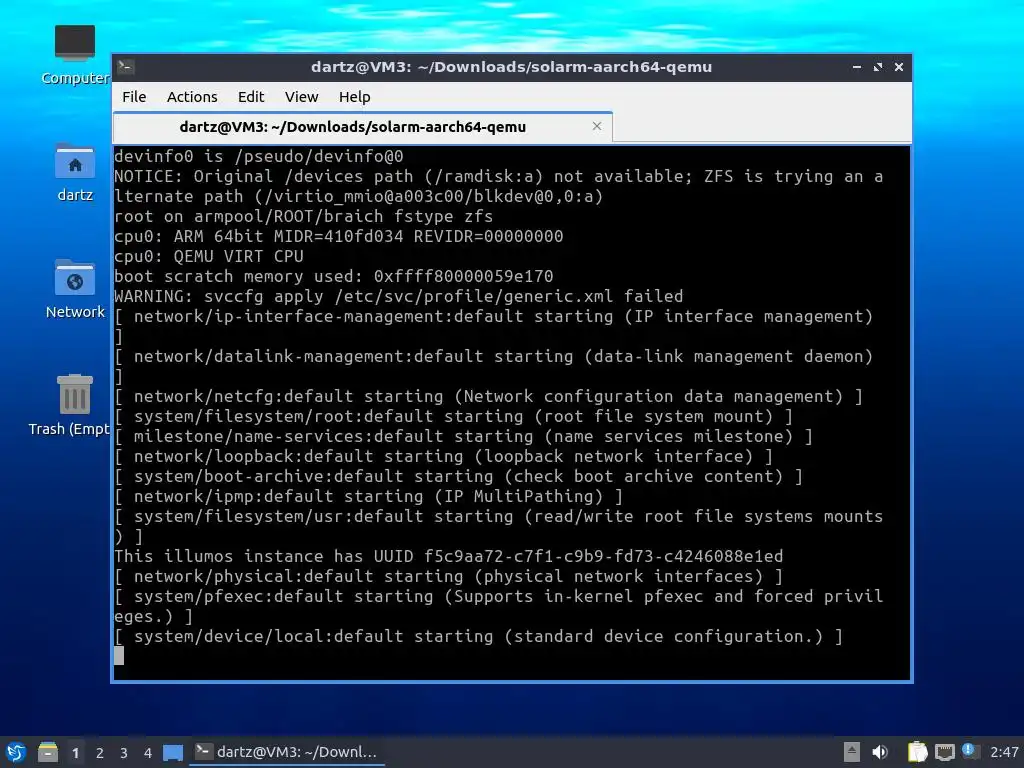Click 'root on armpool/ROOT/braich' line
The width and height of the screenshot is (1024, 768).
pos(304,216)
